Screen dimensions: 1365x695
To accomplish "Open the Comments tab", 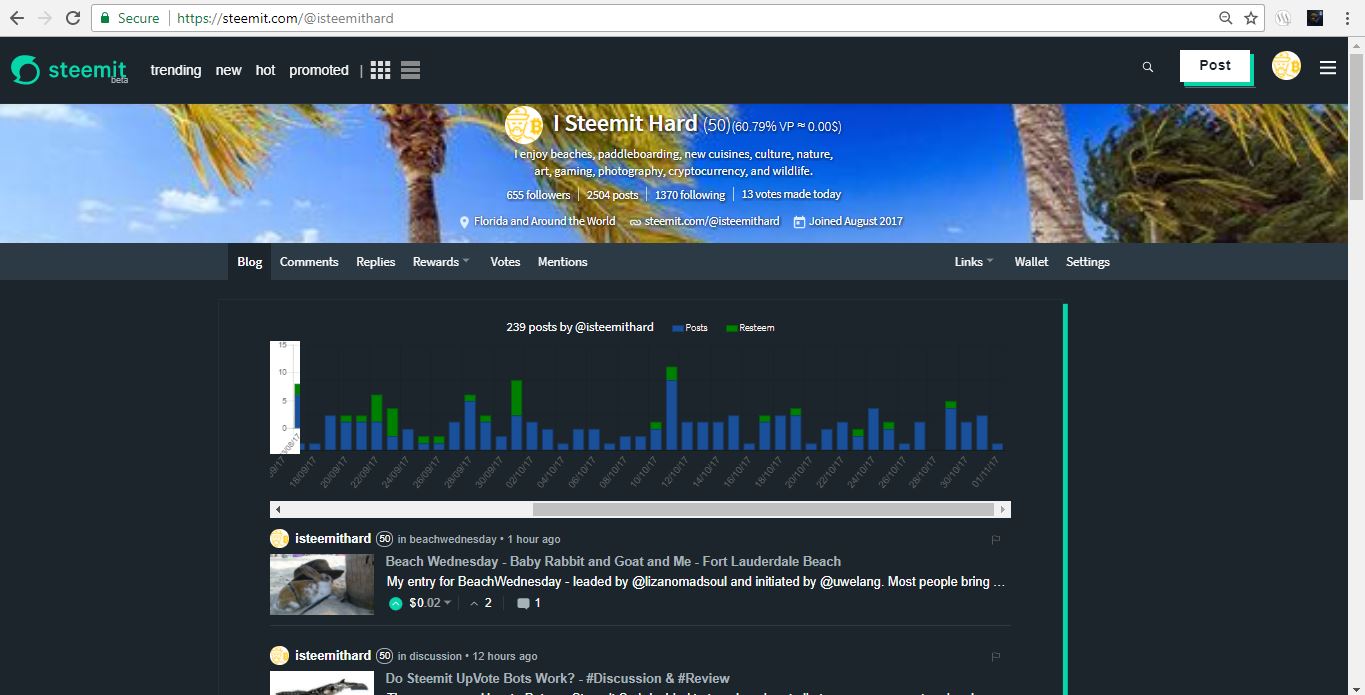I will click(x=309, y=262).
